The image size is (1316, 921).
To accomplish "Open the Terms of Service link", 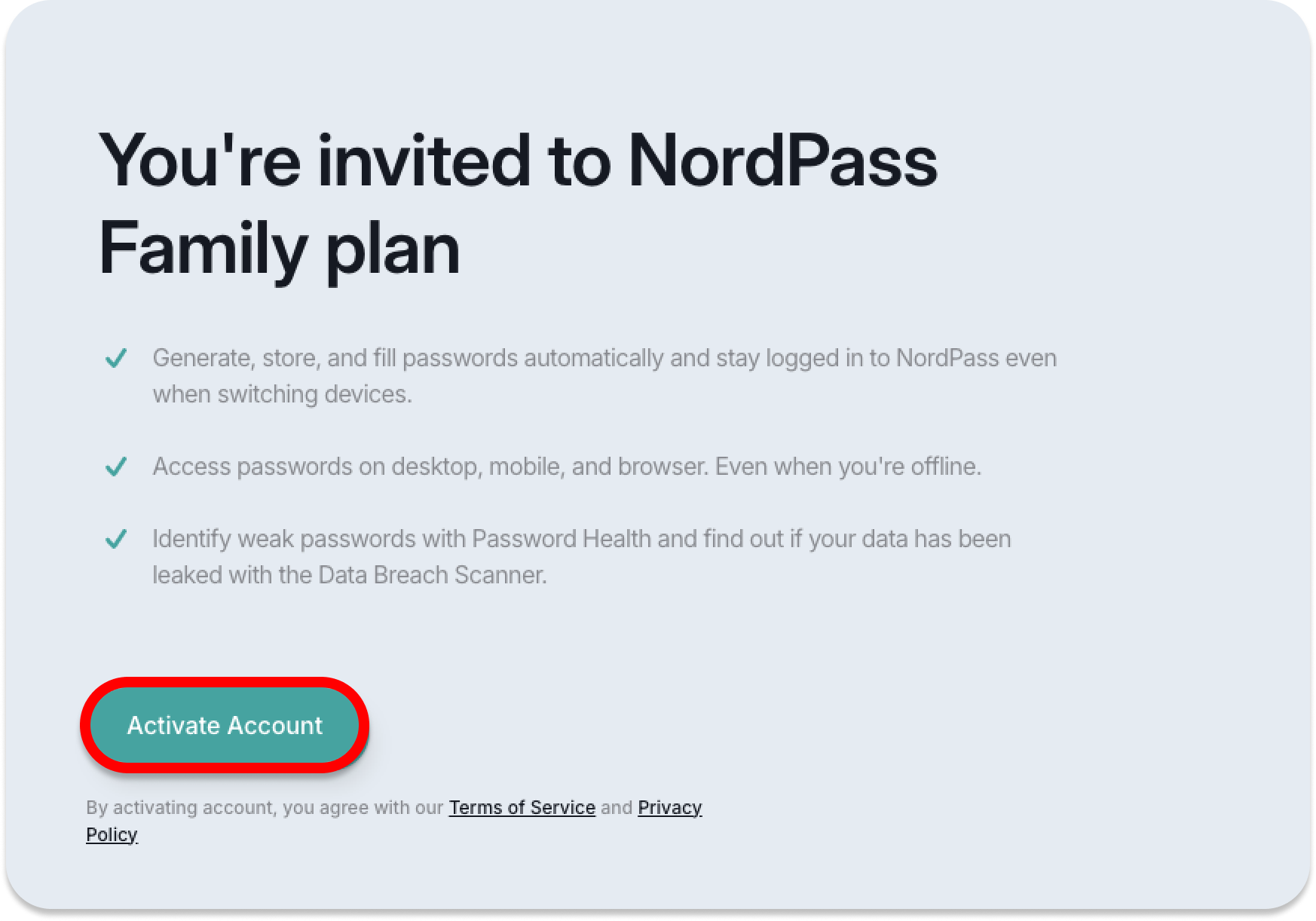I will (x=522, y=807).
